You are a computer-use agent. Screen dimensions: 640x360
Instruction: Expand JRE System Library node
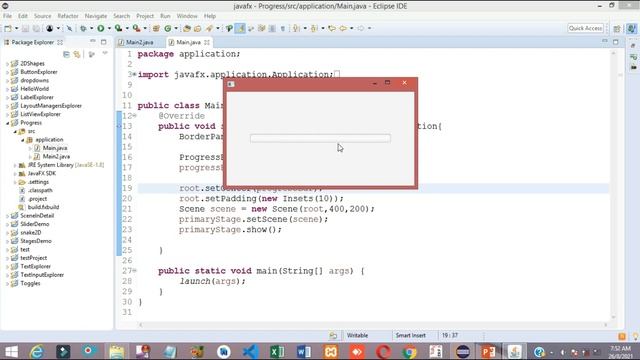pyautogui.click(x=15, y=165)
